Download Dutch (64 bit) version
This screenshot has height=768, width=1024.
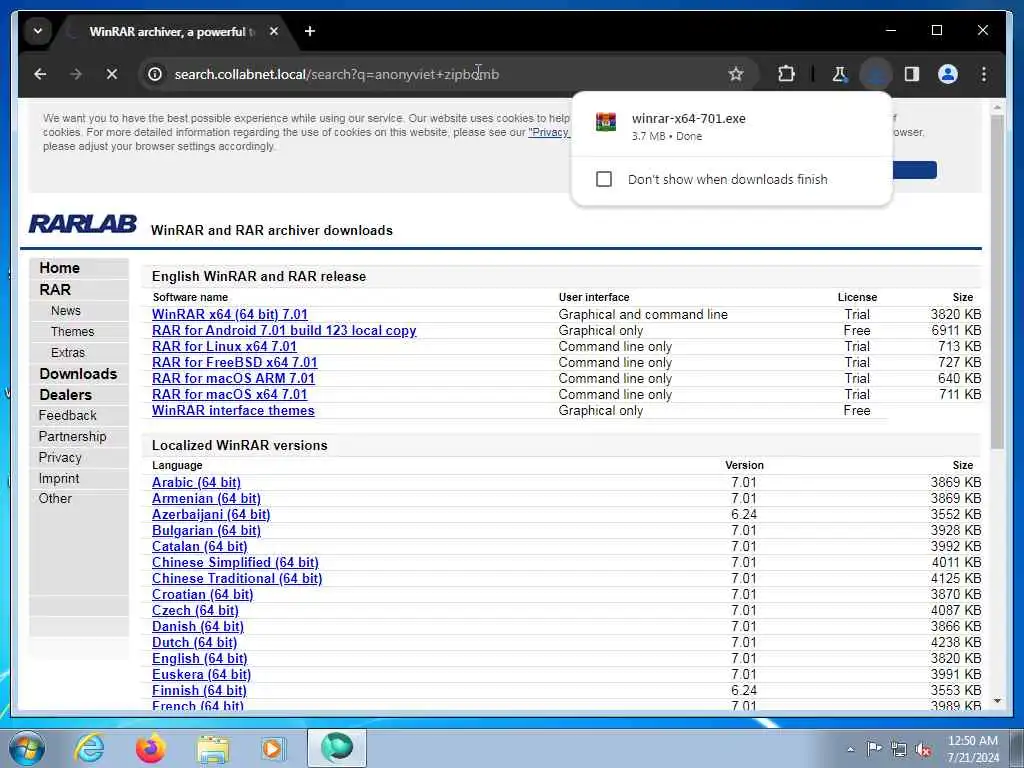[x=194, y=643]
